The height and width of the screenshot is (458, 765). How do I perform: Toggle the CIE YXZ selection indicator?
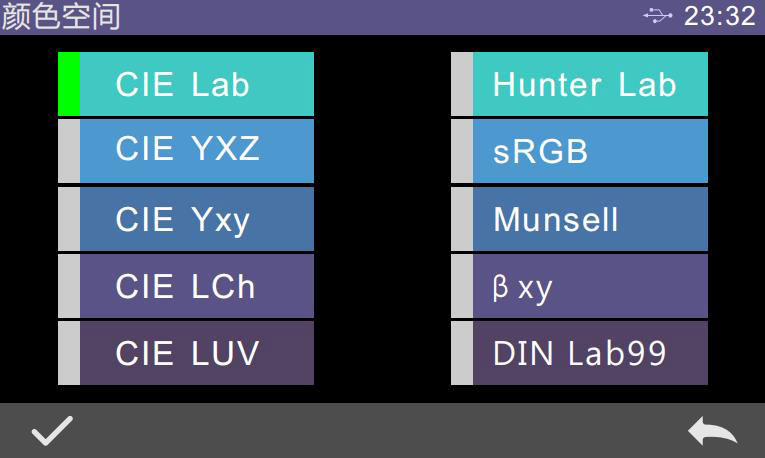click(68, 150)
